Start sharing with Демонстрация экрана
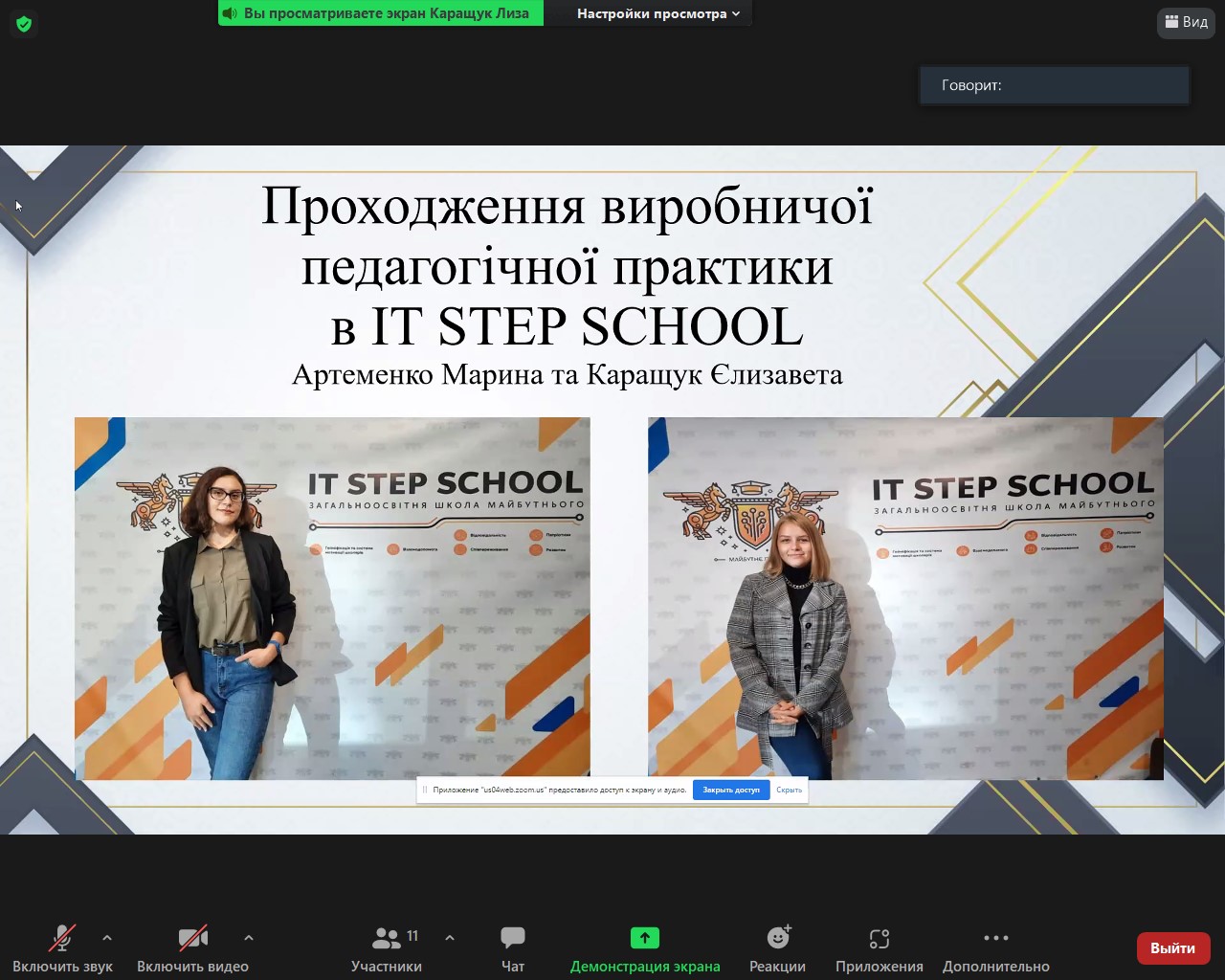Viewport: 1225px width, 980px height. [645, 949]
